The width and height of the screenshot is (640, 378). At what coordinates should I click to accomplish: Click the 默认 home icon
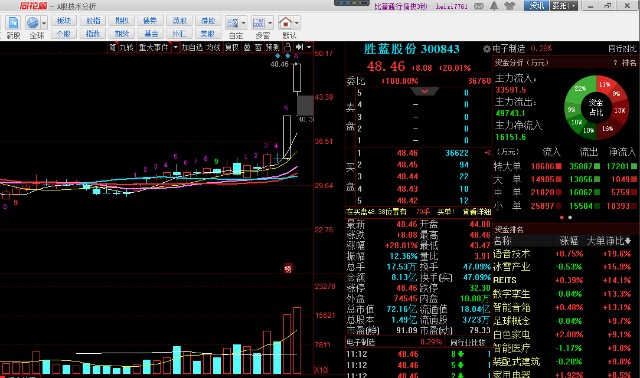(285, 22)
